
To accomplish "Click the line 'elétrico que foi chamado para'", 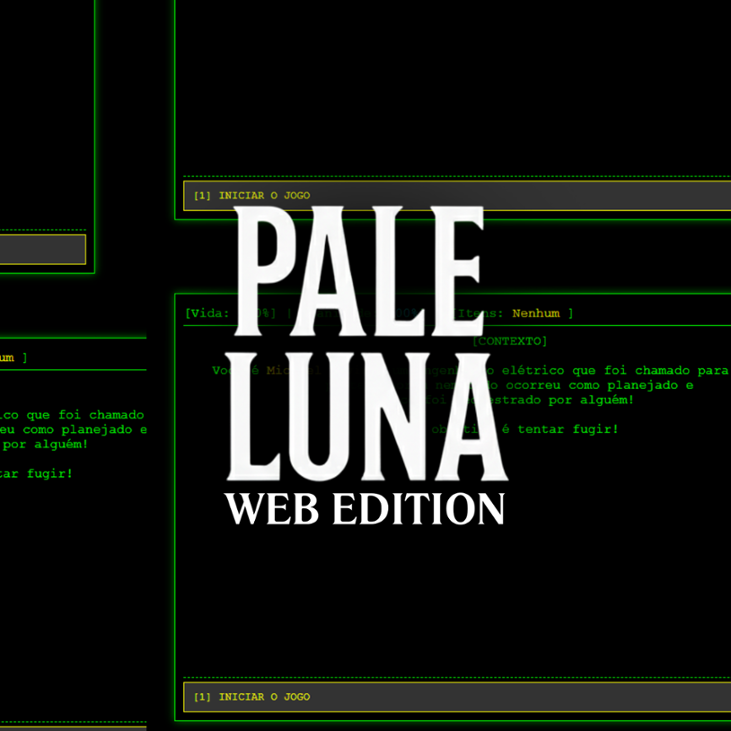I will [x=615, y=371].
